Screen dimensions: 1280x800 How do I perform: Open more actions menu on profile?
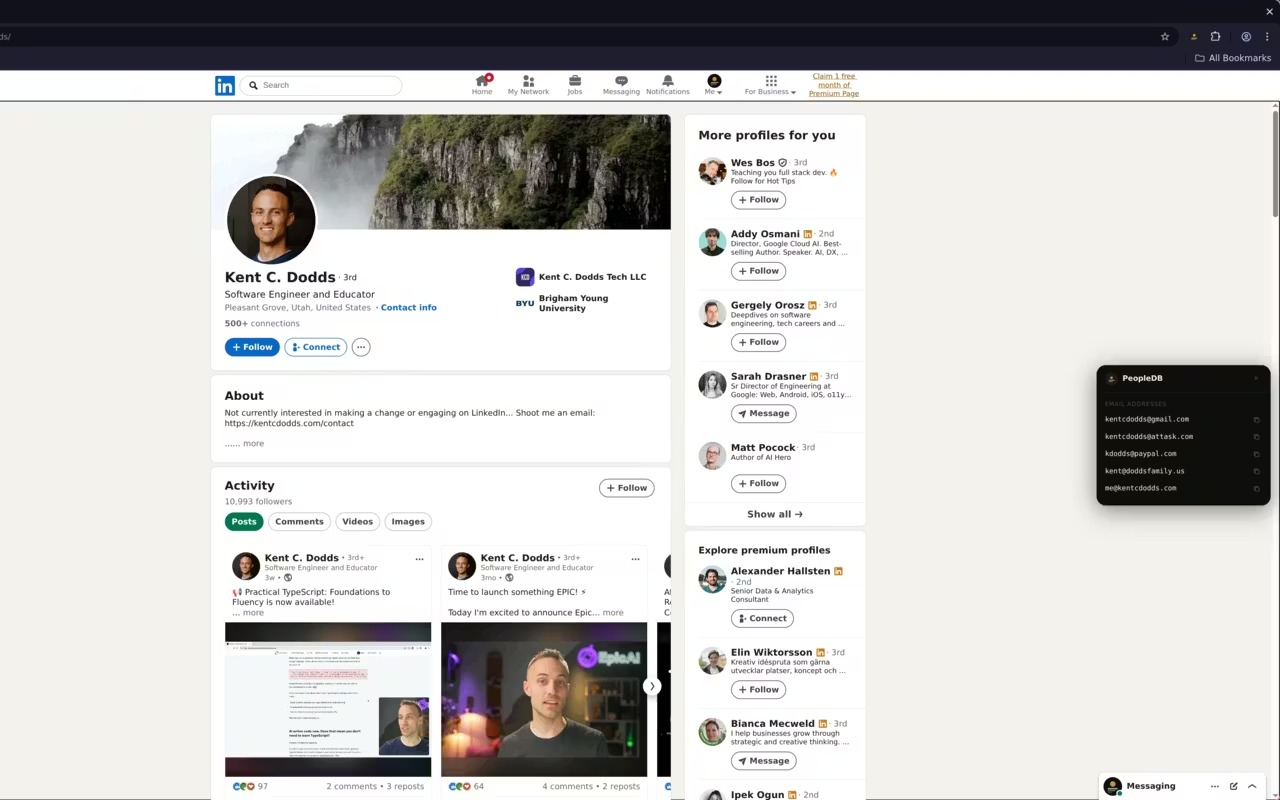(x=361, y=347)
